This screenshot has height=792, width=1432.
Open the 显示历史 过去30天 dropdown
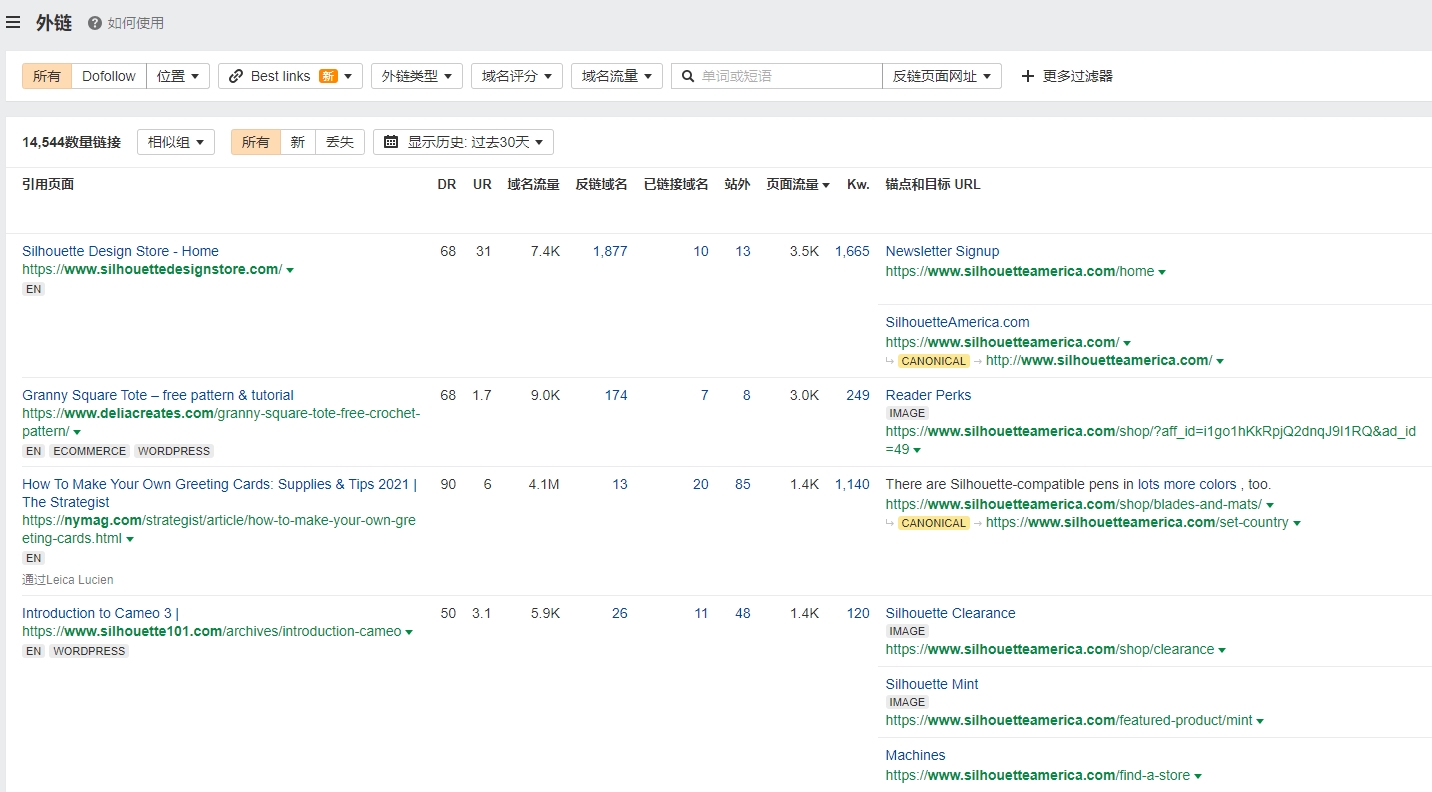tap(463, 142)
